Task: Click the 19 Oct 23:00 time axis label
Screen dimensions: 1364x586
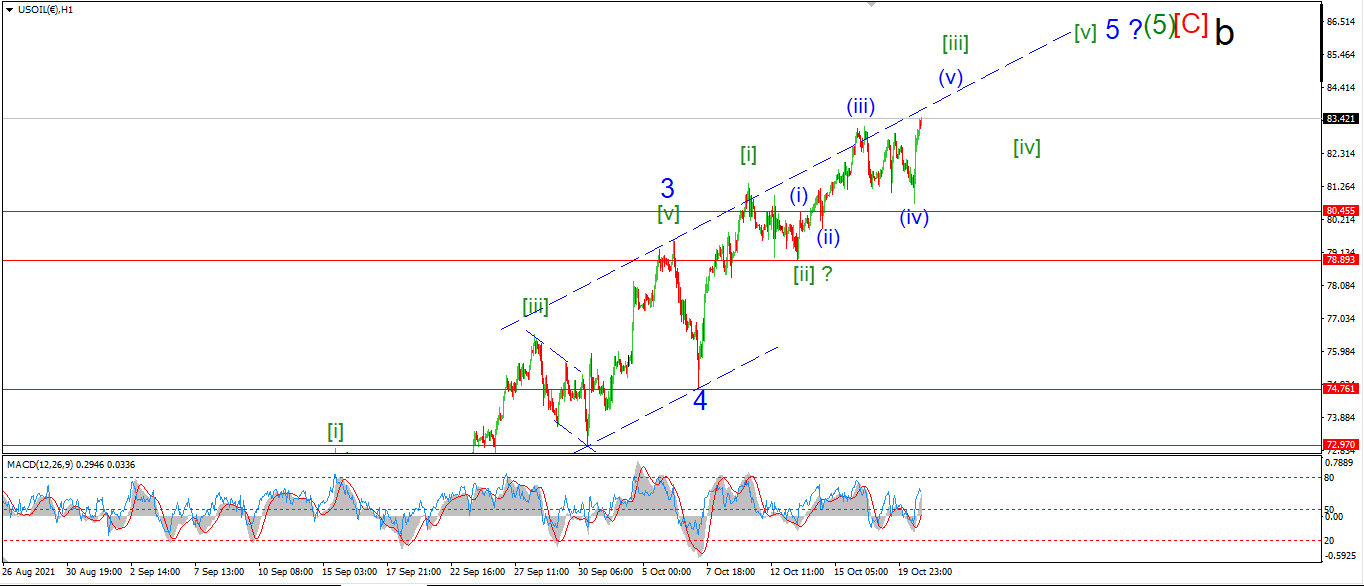Action: pyautogui.click(x=925, y=572)
